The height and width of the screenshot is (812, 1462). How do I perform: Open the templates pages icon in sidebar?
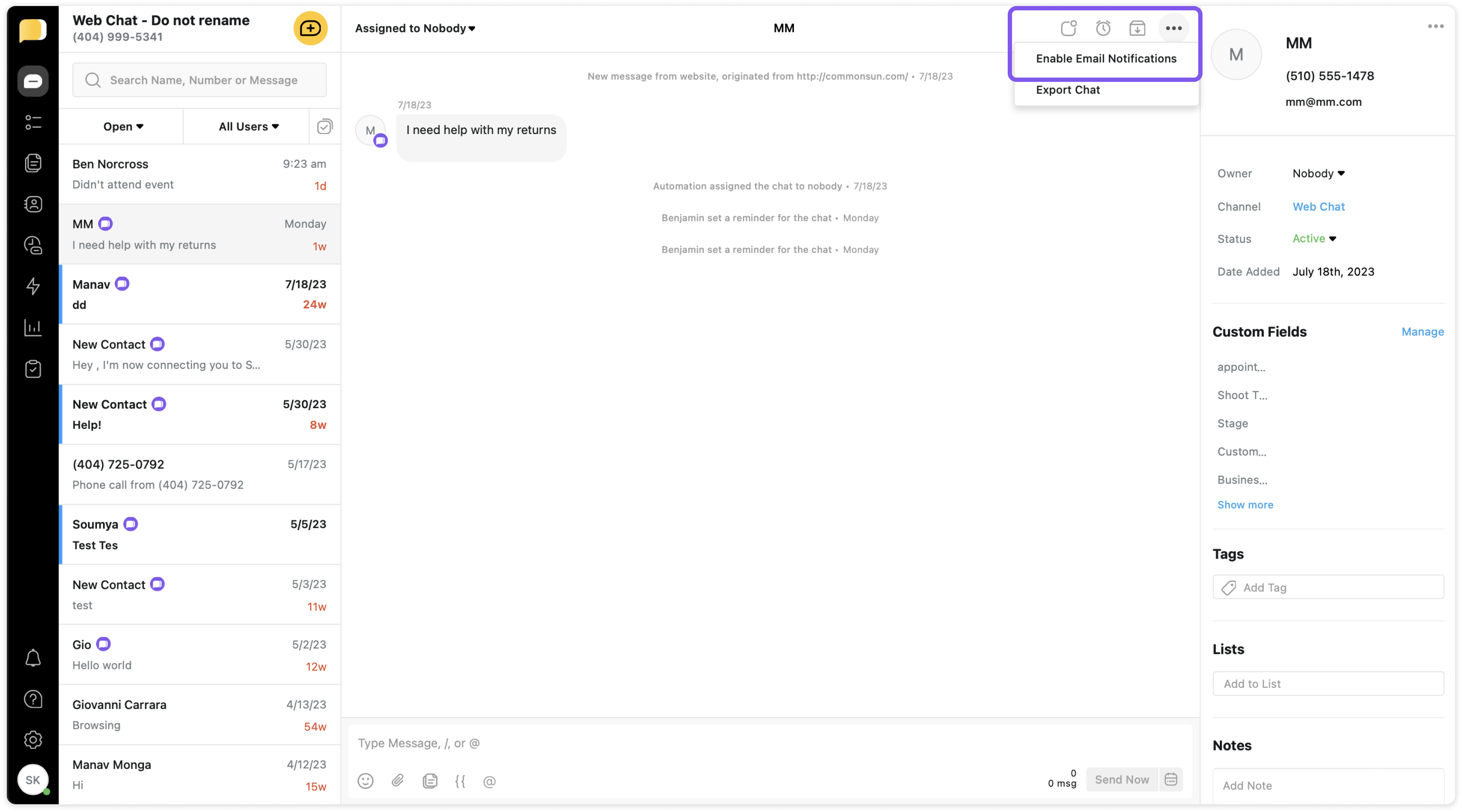click(x=33, y=163)
